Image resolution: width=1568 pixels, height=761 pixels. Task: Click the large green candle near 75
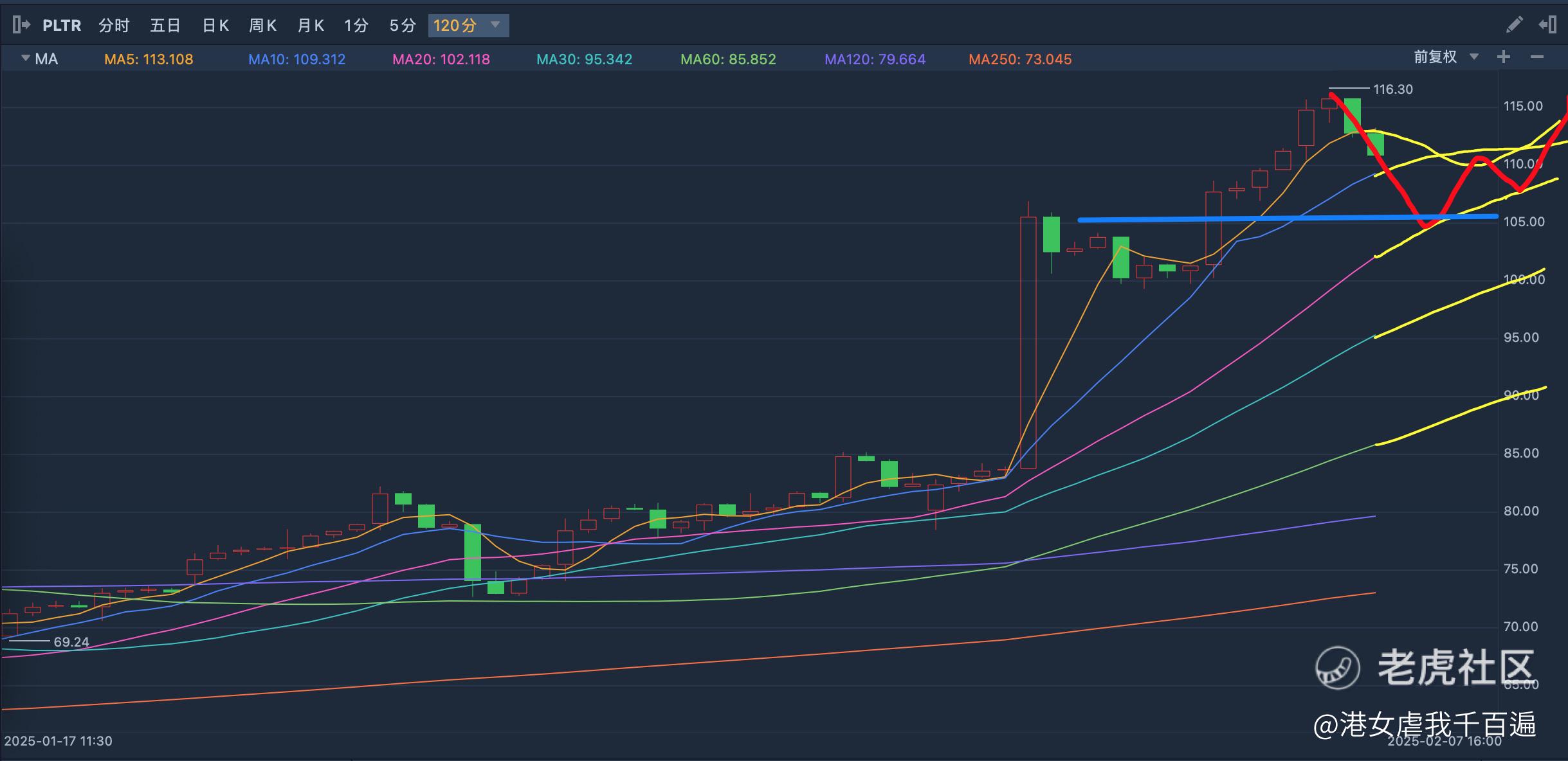(473, 552)
